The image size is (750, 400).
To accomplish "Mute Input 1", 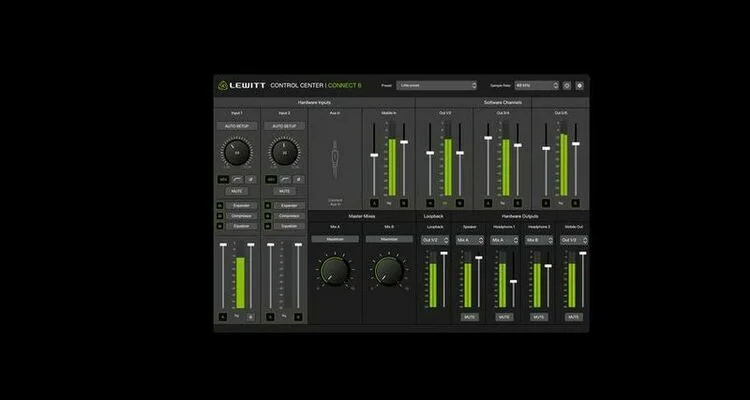I will point(237,191).
